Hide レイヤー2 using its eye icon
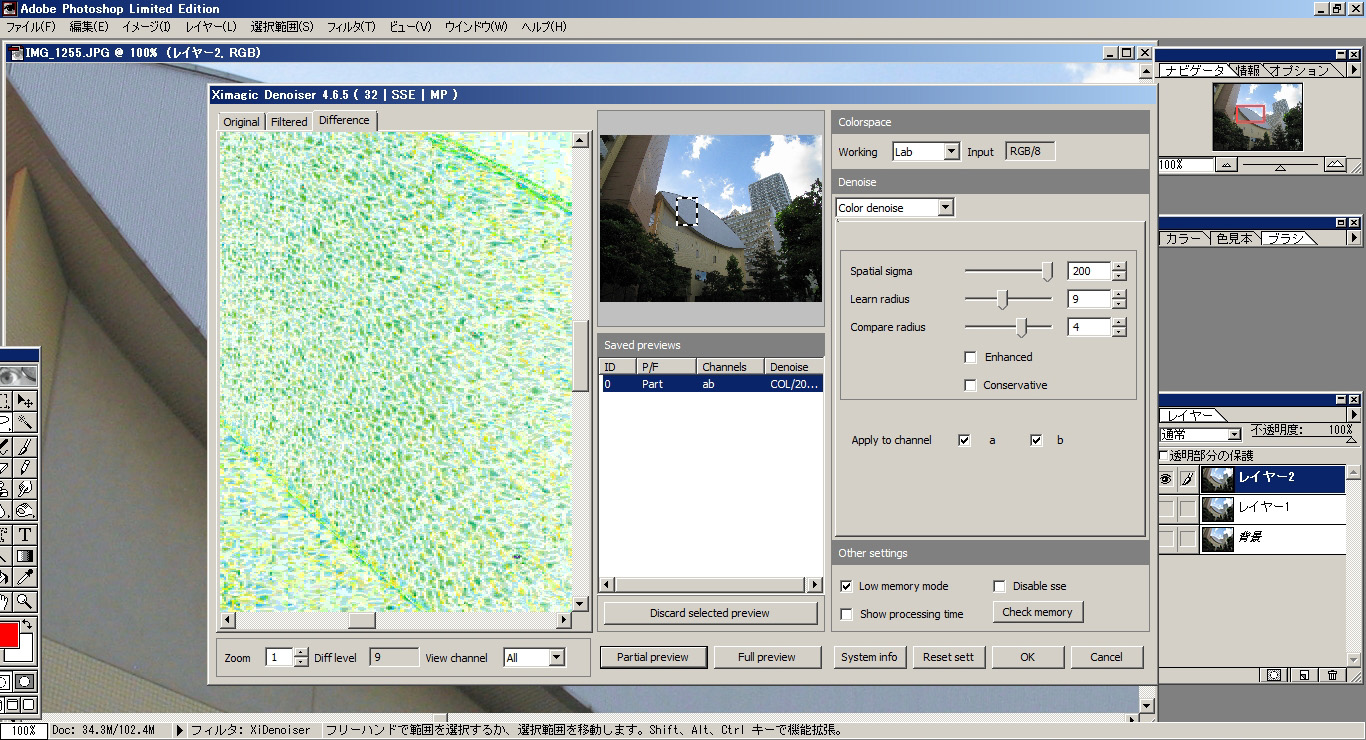 1166,479
